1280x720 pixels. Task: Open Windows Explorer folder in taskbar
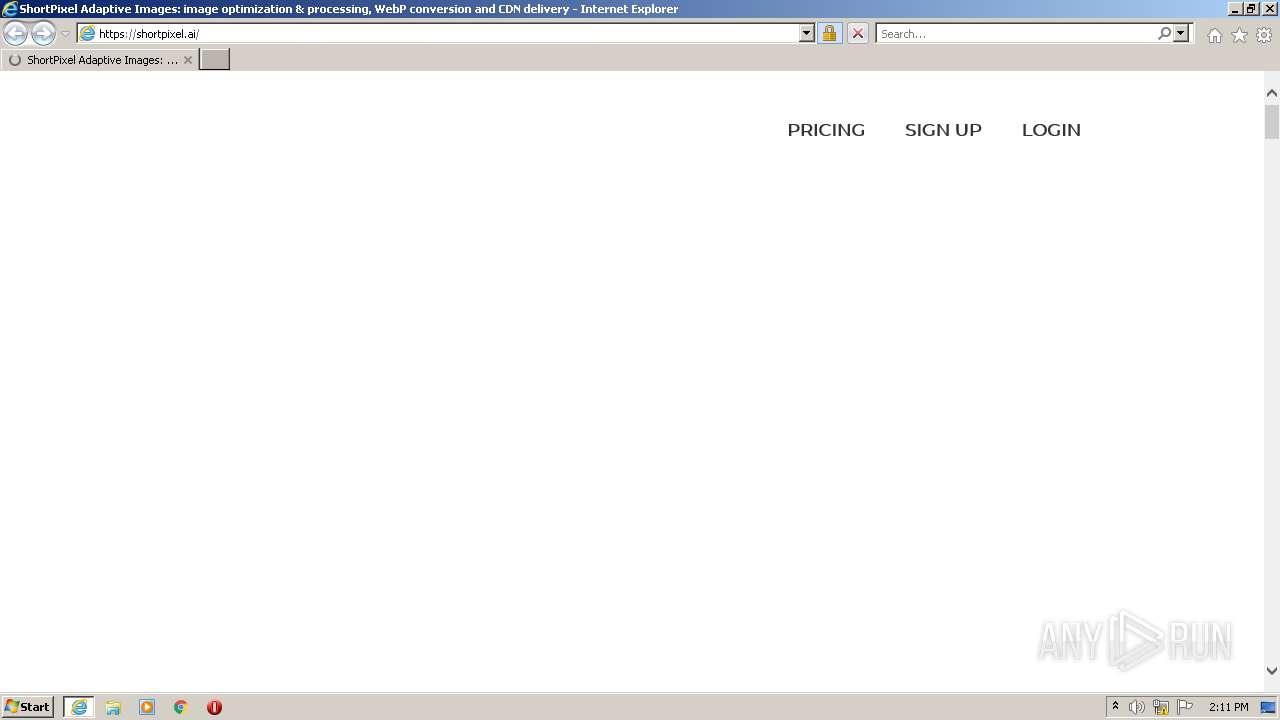tap(113, 707)
